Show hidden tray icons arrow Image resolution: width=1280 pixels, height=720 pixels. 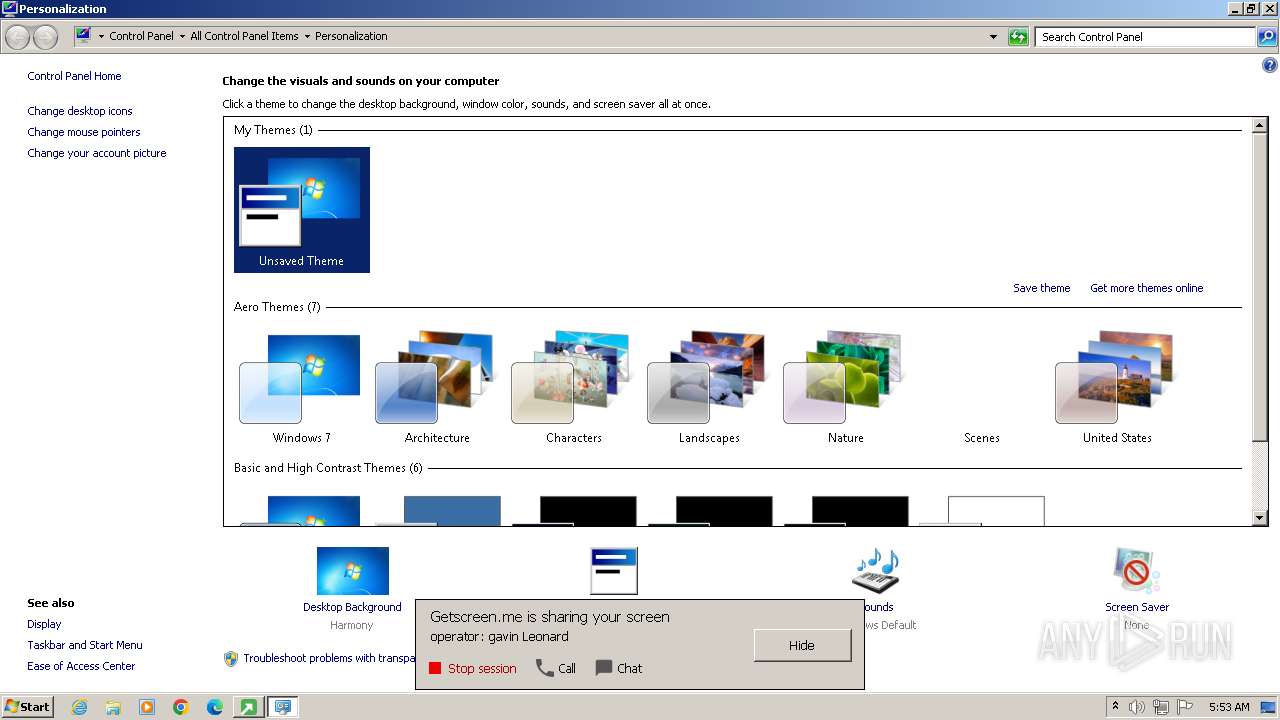[1115, 707]
